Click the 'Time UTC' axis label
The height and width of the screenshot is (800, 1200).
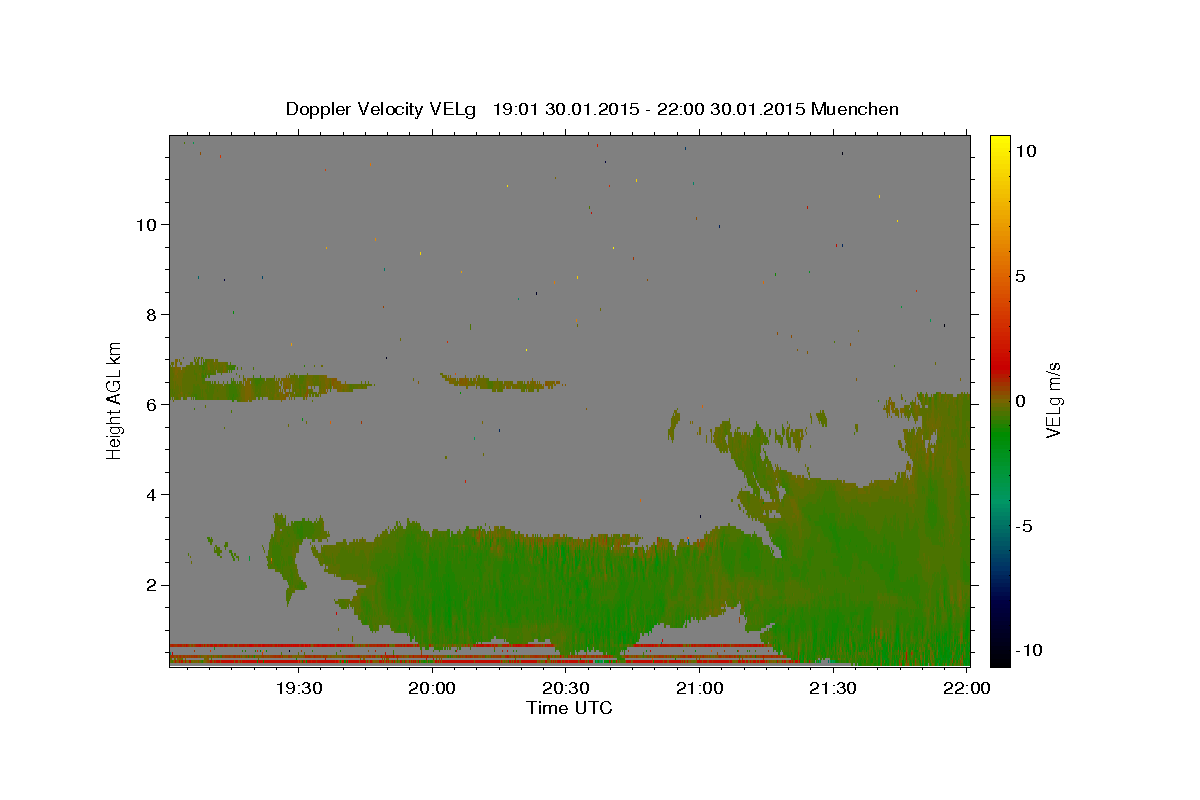(569, 708)
